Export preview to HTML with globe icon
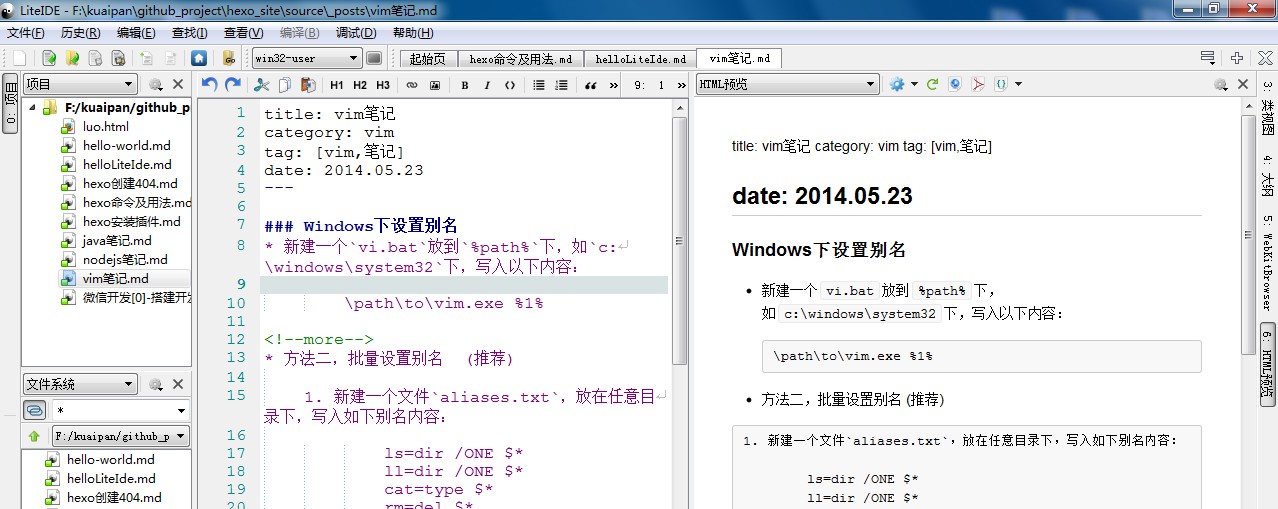1278x509 pixels. [955, 85]
